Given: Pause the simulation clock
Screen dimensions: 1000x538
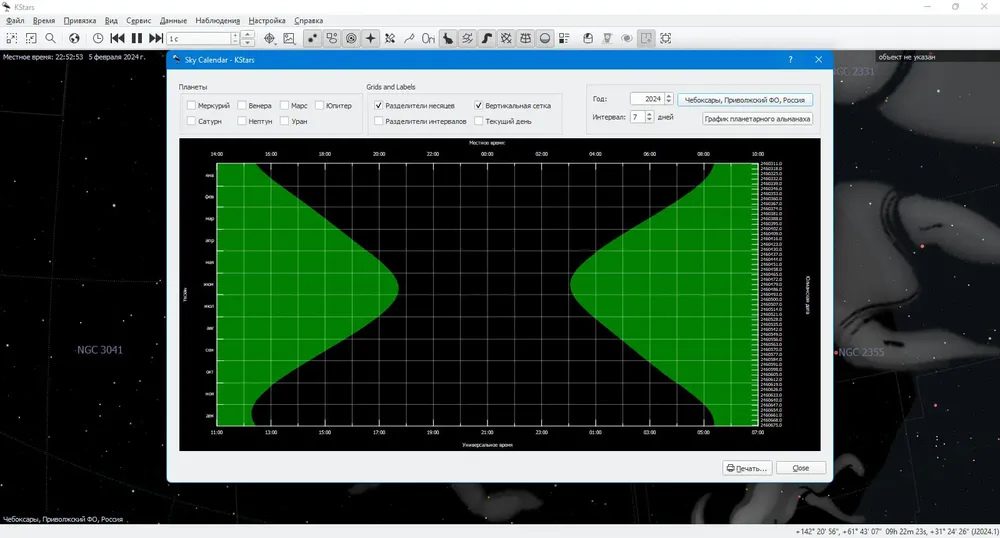Looking at the screenshot, I should (136, 38).
